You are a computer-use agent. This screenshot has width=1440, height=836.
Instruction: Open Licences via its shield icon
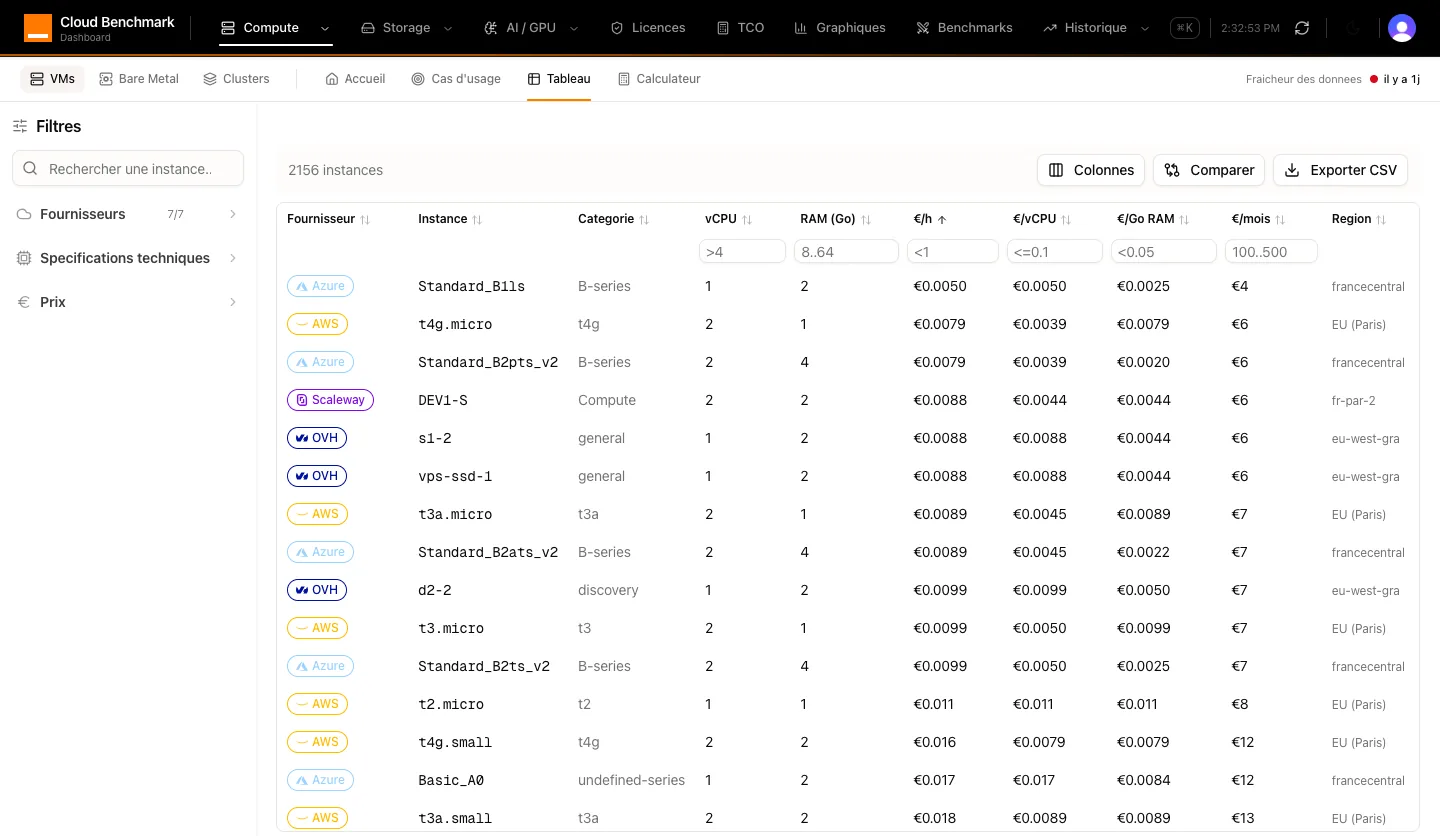(x=617, y=28)
